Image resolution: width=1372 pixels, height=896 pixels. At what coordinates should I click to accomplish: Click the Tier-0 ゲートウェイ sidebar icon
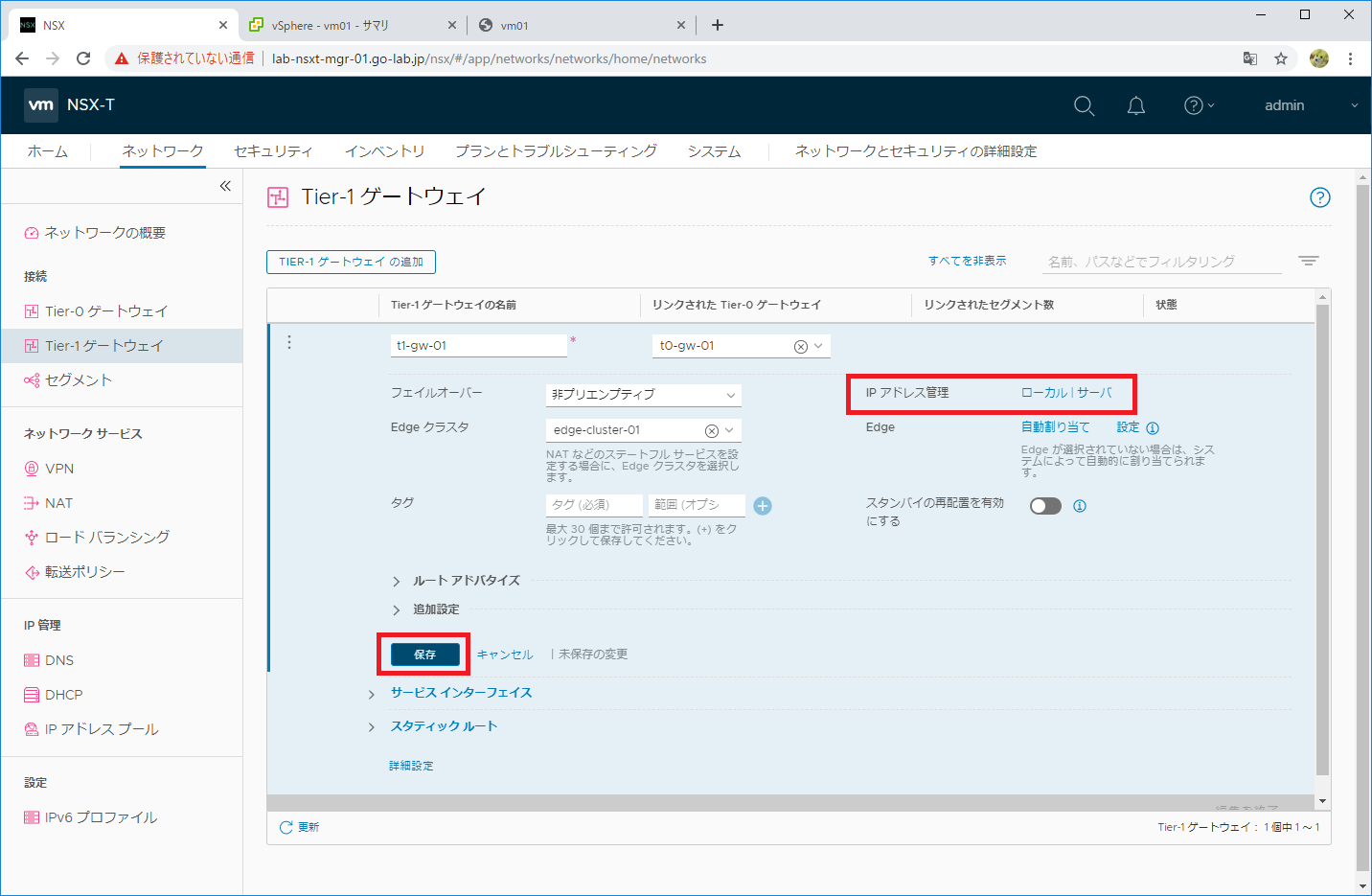point(32,311)
